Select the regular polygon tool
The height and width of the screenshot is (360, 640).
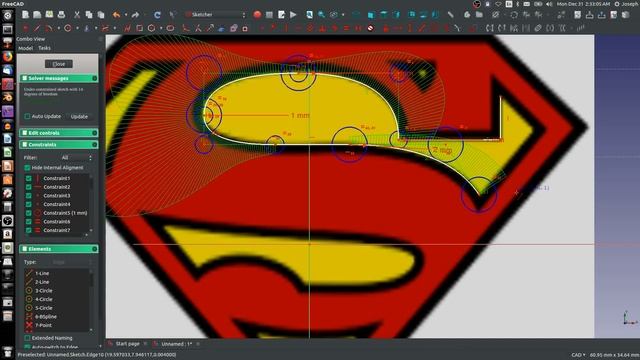point(152,28)
